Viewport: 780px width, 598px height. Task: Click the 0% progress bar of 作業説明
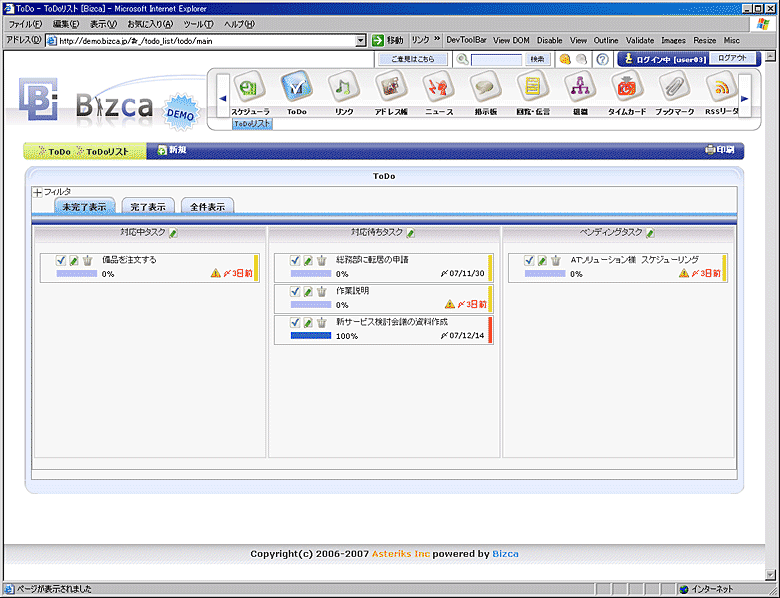[x=310, y=304]
